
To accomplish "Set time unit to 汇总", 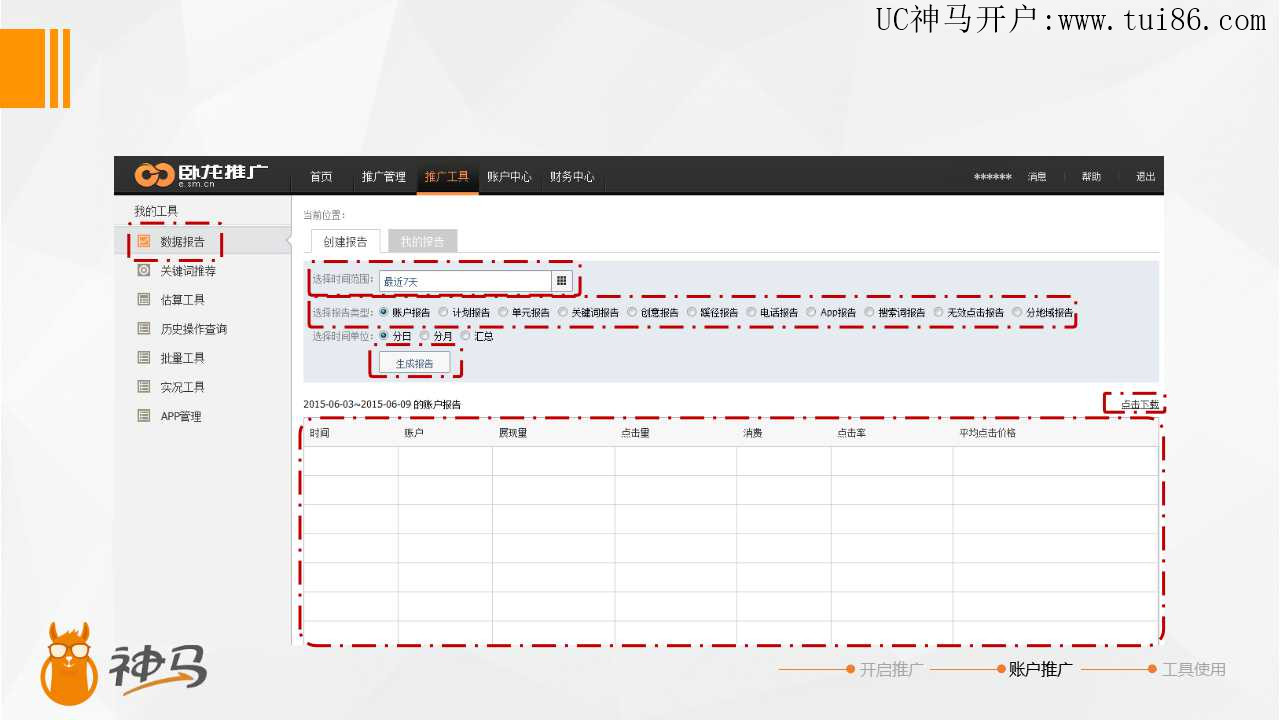I will tap(466, 336).
